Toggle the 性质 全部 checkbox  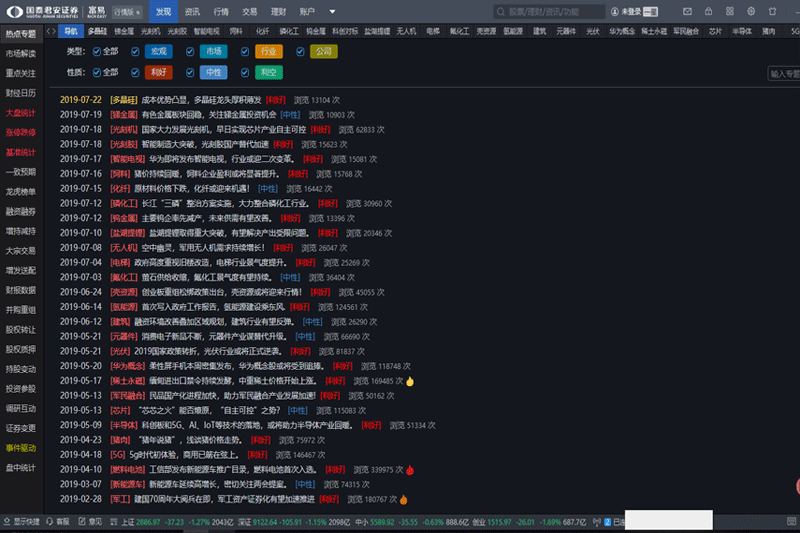pos(96,72)
